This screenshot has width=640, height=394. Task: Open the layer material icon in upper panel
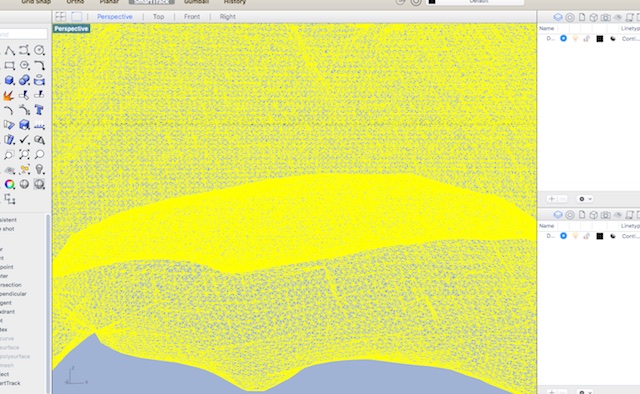click(613, 38)
